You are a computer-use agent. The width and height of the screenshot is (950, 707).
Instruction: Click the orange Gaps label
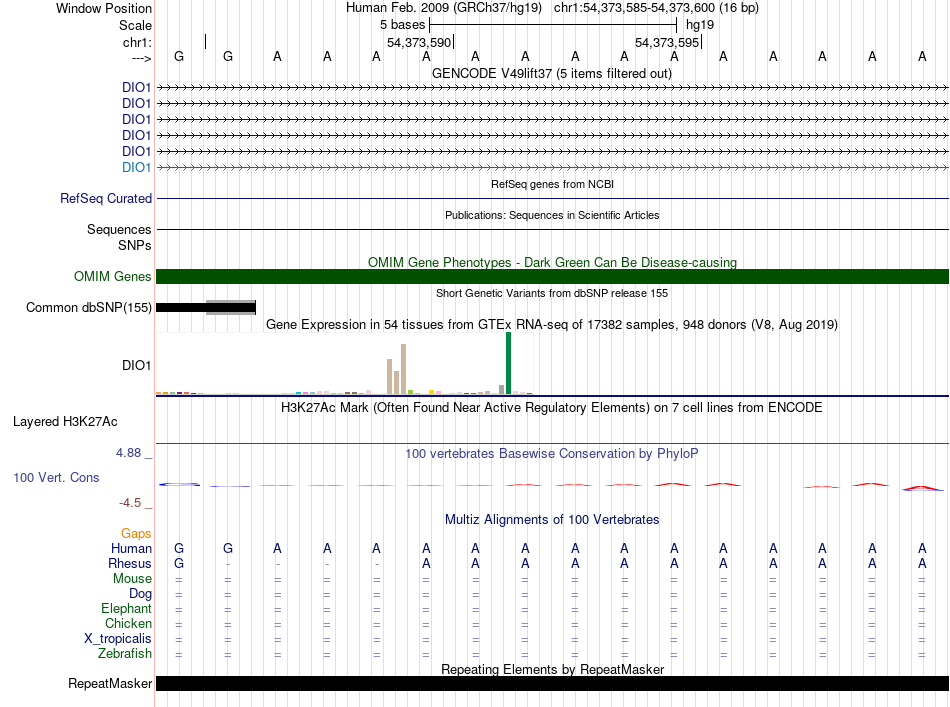click(137, 534)
